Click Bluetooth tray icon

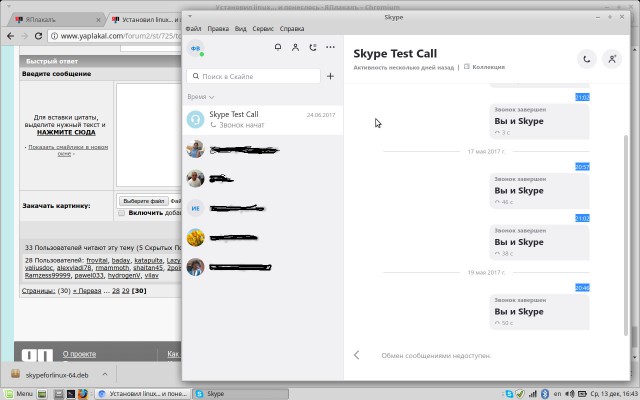coord(545,394)
